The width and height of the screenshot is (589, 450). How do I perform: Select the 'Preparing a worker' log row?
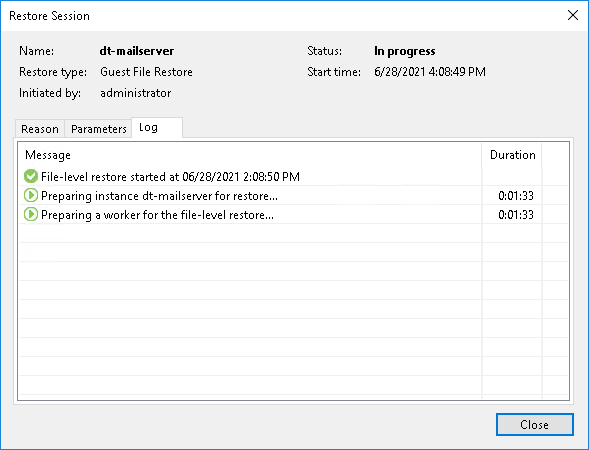(293, 215)
